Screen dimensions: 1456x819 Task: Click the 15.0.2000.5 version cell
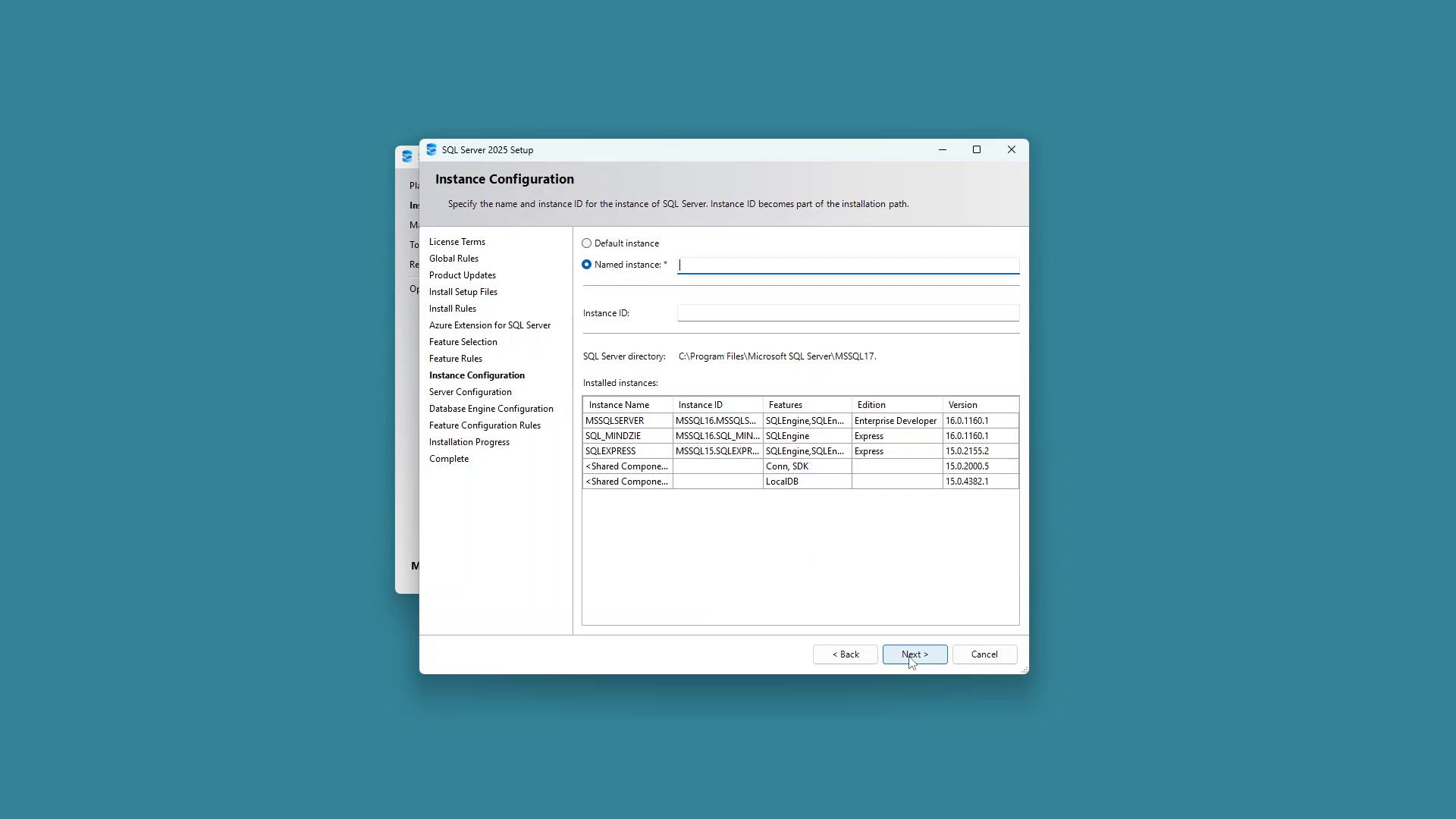click(x=981, y=466)
